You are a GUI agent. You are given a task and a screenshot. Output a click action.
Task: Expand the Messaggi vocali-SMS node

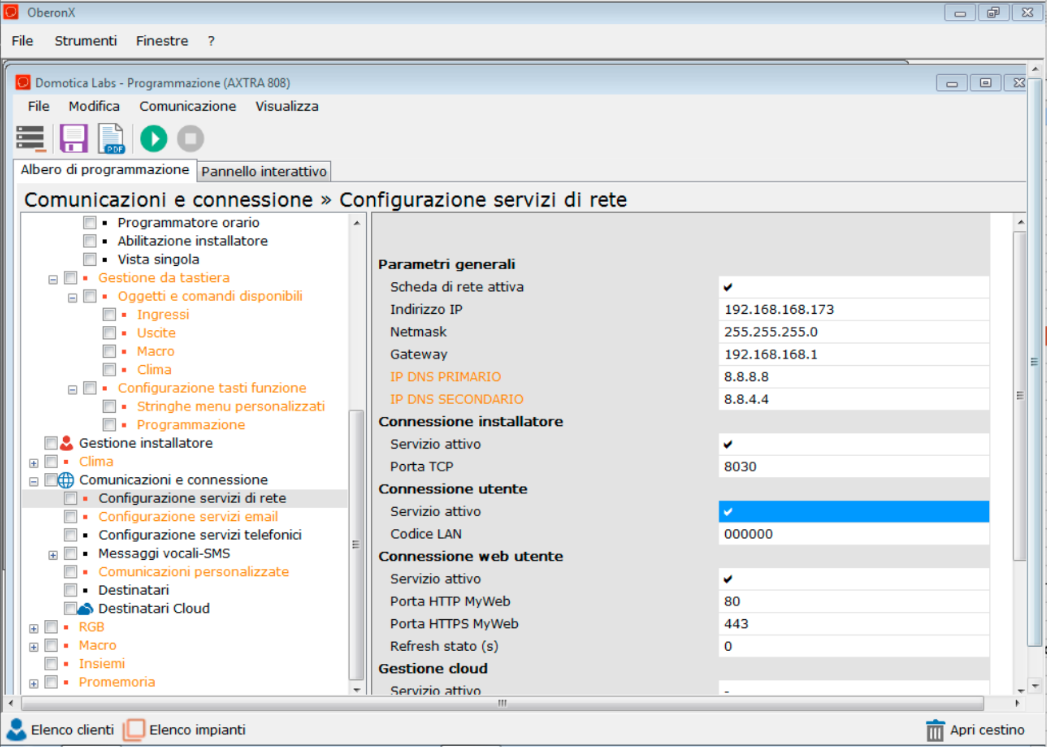coord(53,555)
